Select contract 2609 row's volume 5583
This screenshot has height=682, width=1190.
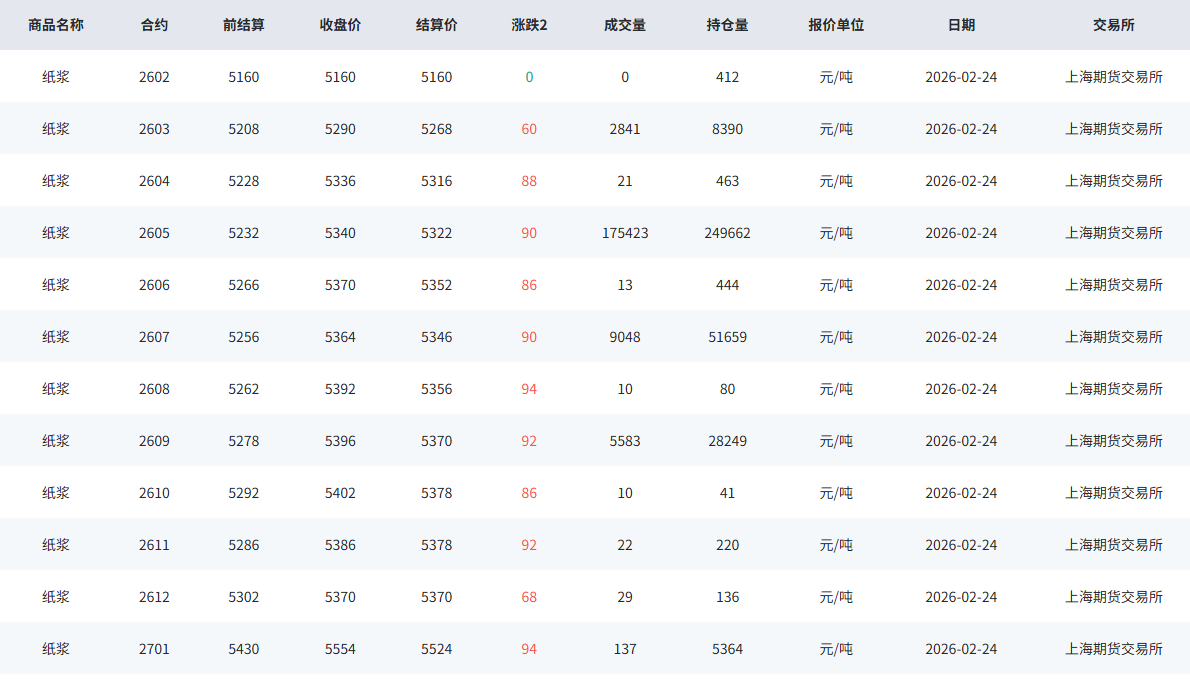click(x=625, y=441)
